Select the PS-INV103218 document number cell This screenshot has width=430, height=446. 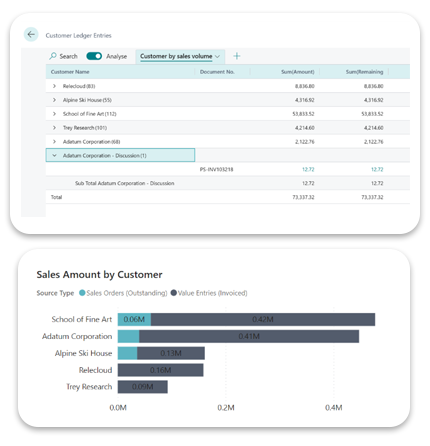pyautogui.click(x=217, y=169)
